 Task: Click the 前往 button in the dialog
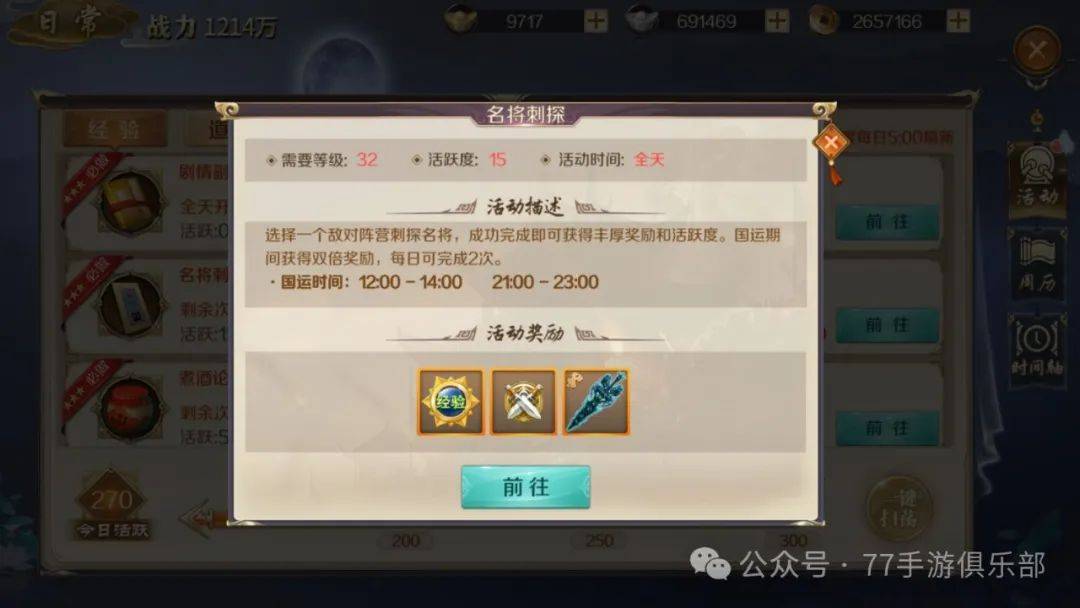point(526,487)
